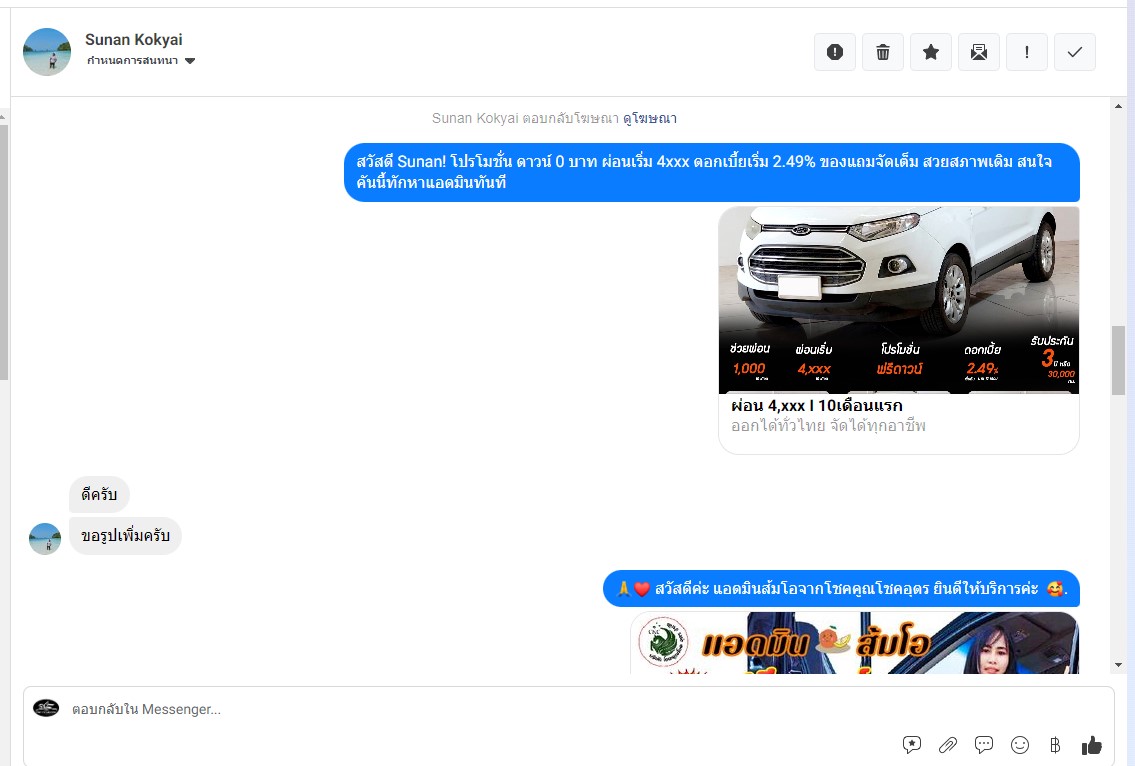Open the white Ford car ad image
Image resolution: width=1135 pixels, height=766 pixels.
pos(898,300)
